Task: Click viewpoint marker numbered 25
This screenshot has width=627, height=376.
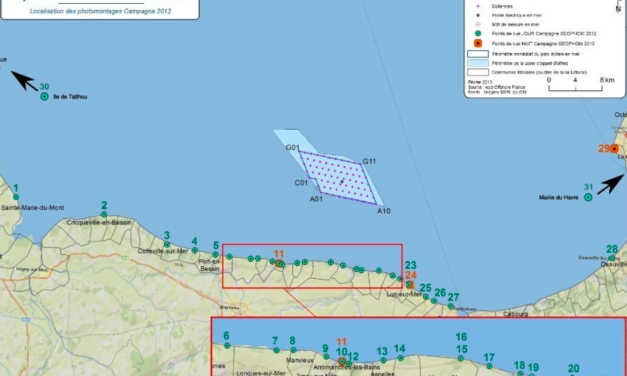Action: coord(426,296)
